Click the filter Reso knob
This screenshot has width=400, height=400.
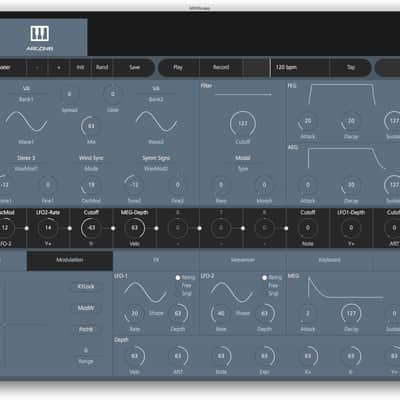(221, 185)
